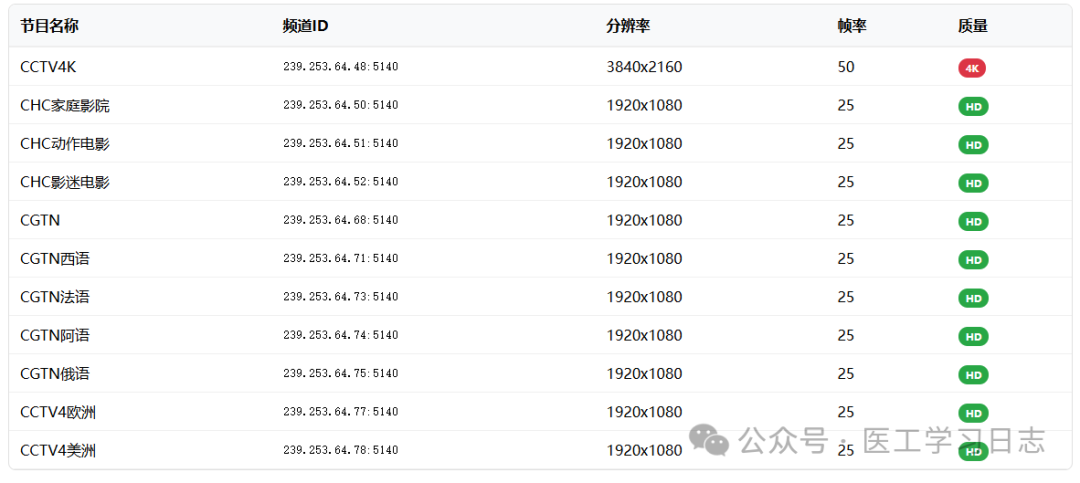Click the WeChat logo in watermark
The height and width of the screenshot is (483, 1080).
712,440
